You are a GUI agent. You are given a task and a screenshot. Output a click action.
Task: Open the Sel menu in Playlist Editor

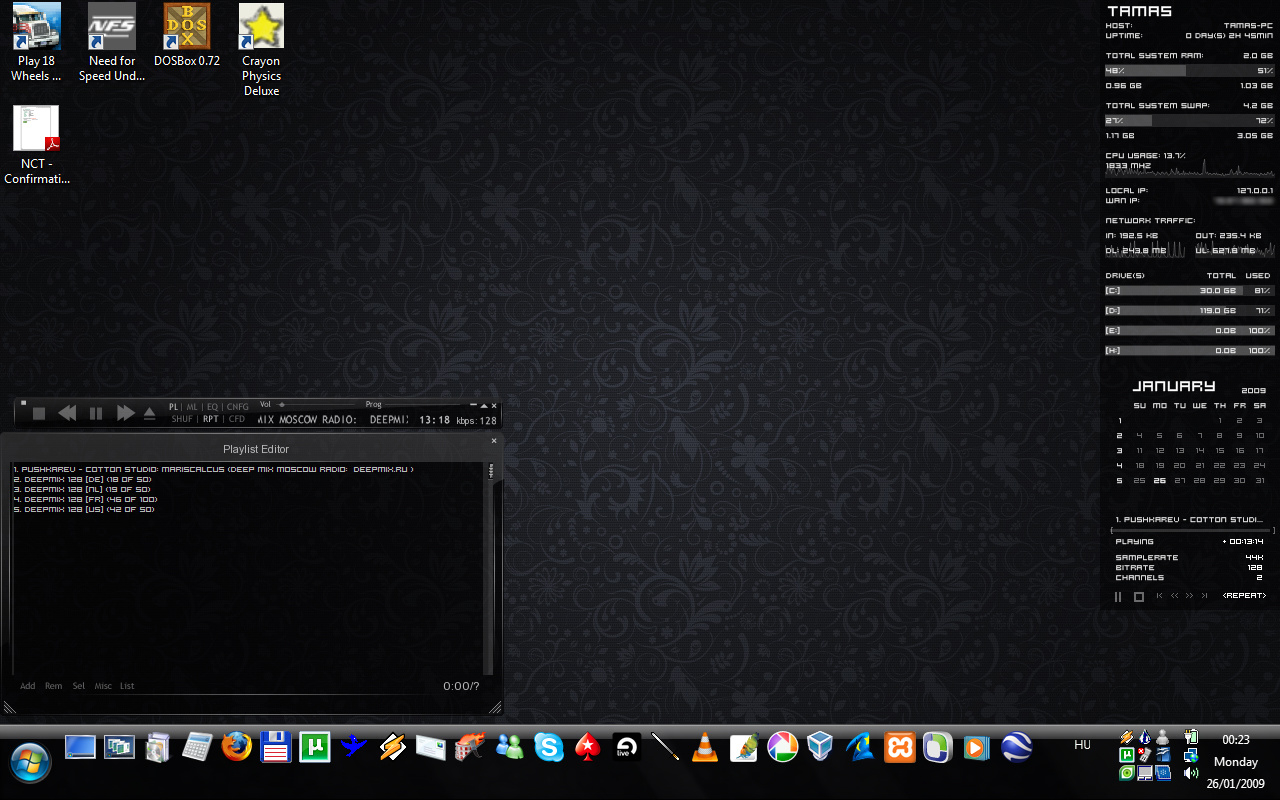(x=79, y=686)
